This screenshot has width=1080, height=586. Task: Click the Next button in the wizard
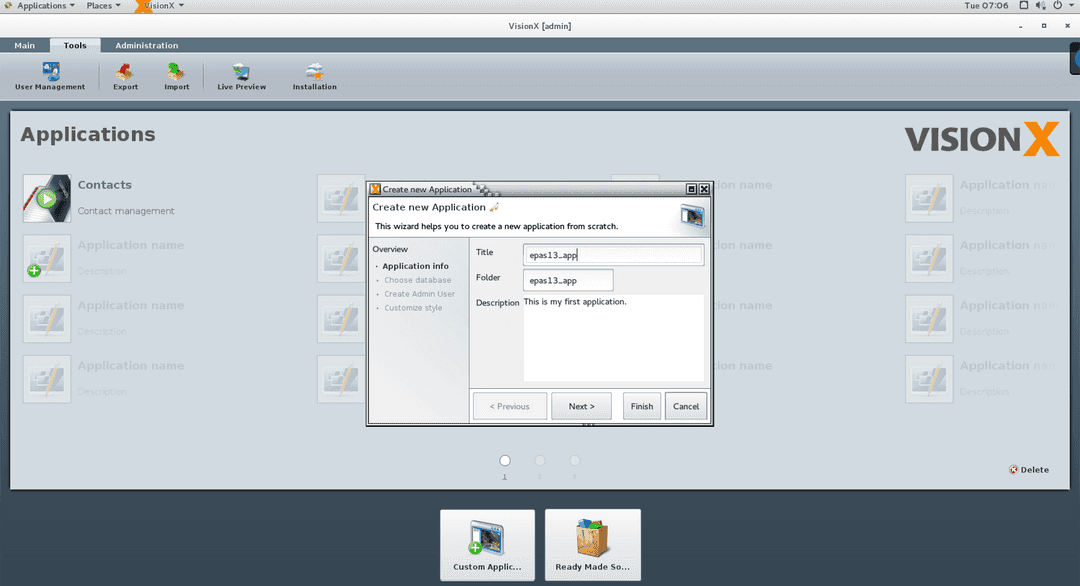pos(581,406)
